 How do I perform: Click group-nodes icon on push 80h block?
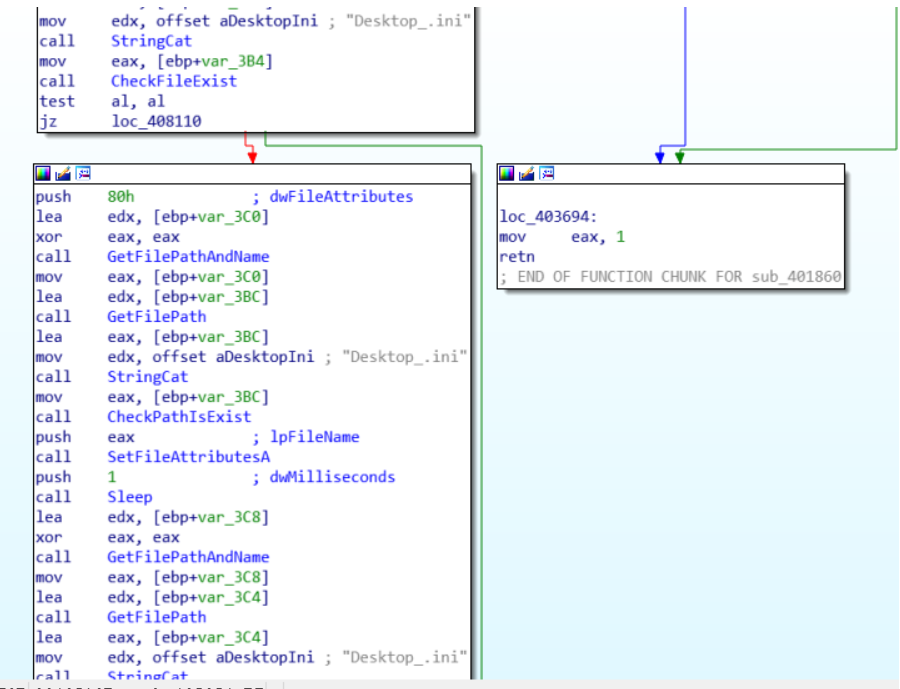[83, 173]
